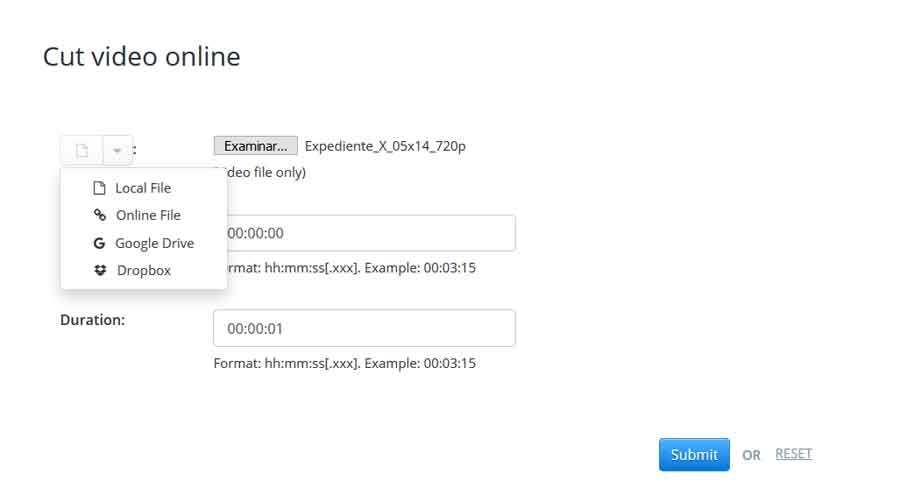Click the selected filename Expediente_X_05x14_720p
The height and width of the screenshot is (488, 900).
click(x=385, y=146)
